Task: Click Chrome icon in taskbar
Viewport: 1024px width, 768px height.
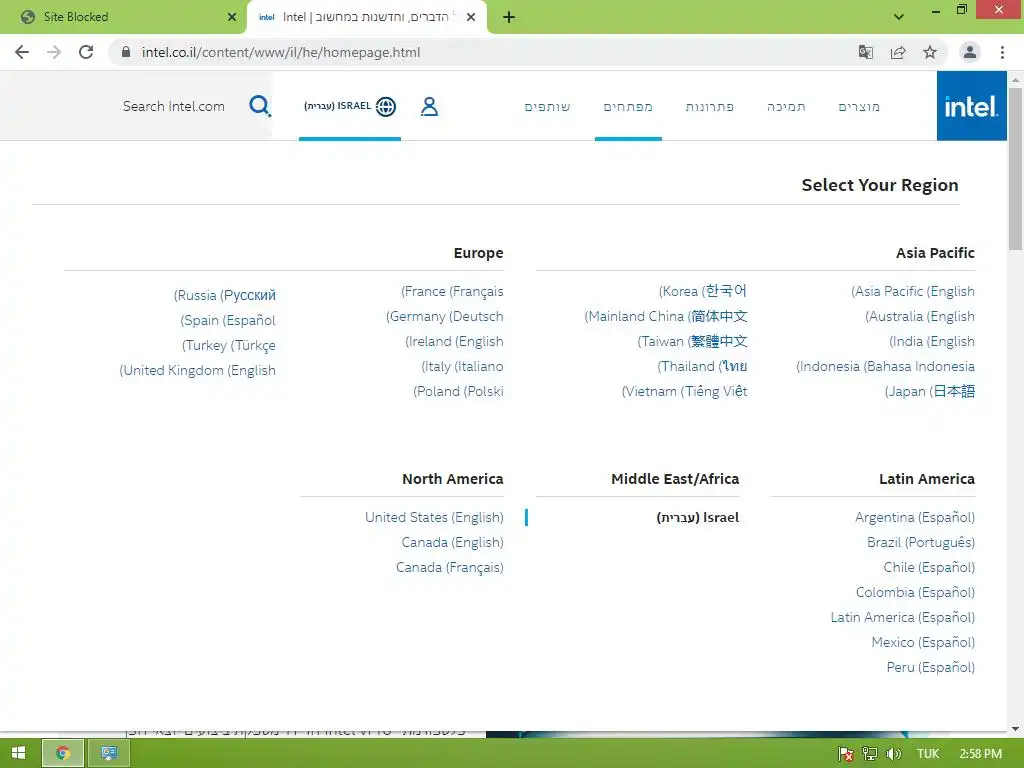Action: [63, 753]
